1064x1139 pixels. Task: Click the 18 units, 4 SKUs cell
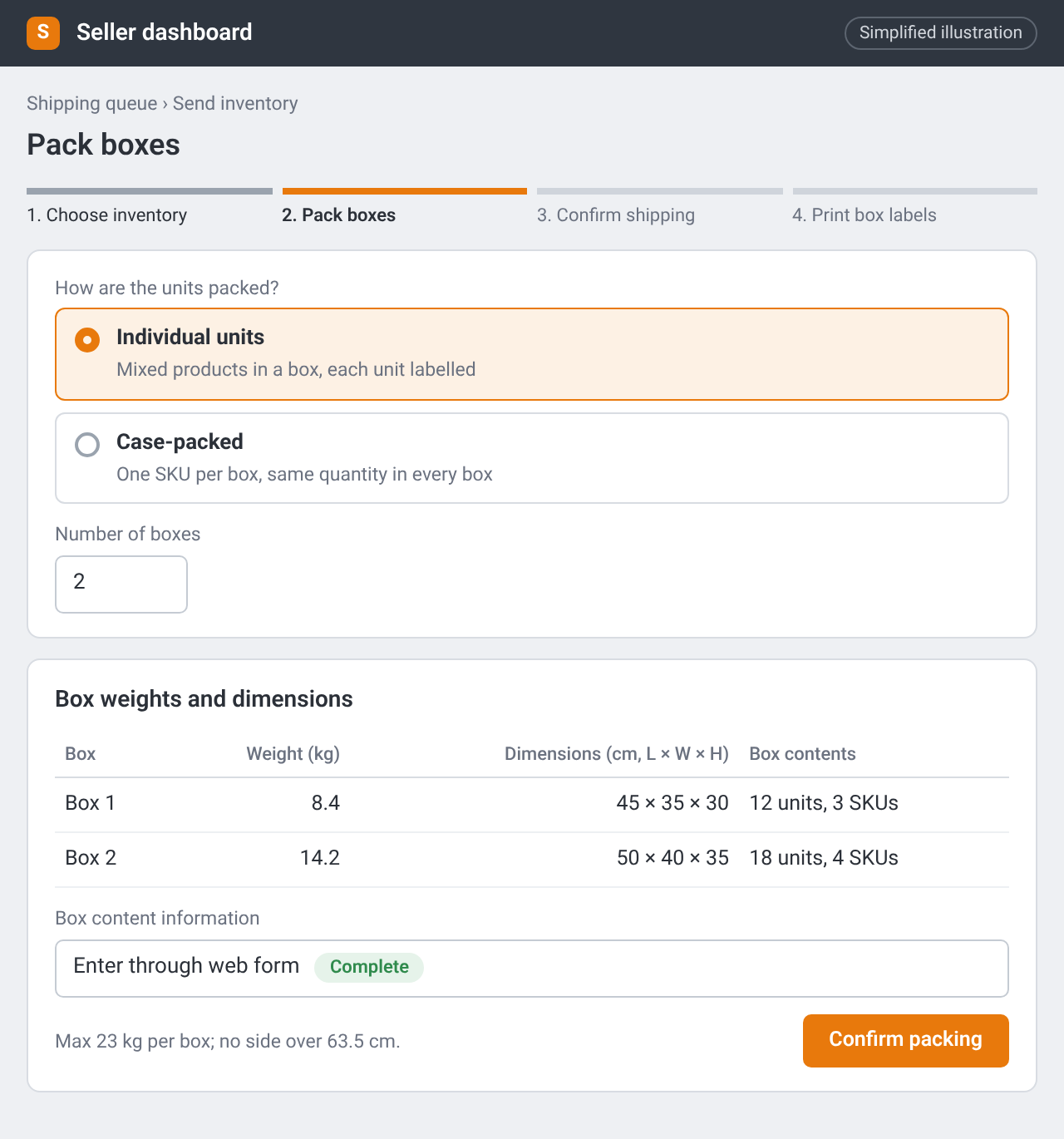pyautogui.click(x=824, y=858)
